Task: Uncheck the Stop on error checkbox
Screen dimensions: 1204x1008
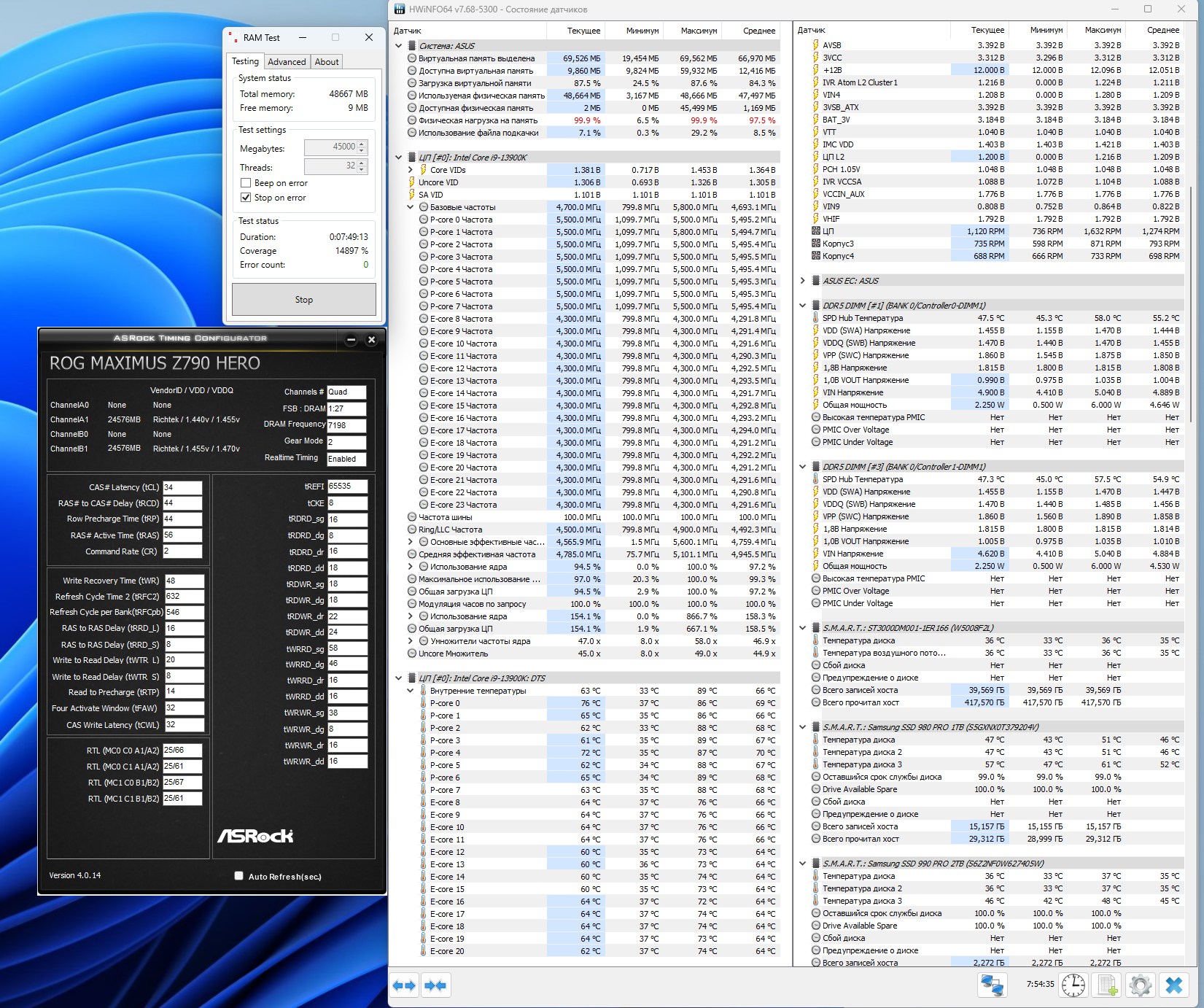Action: 246,198
